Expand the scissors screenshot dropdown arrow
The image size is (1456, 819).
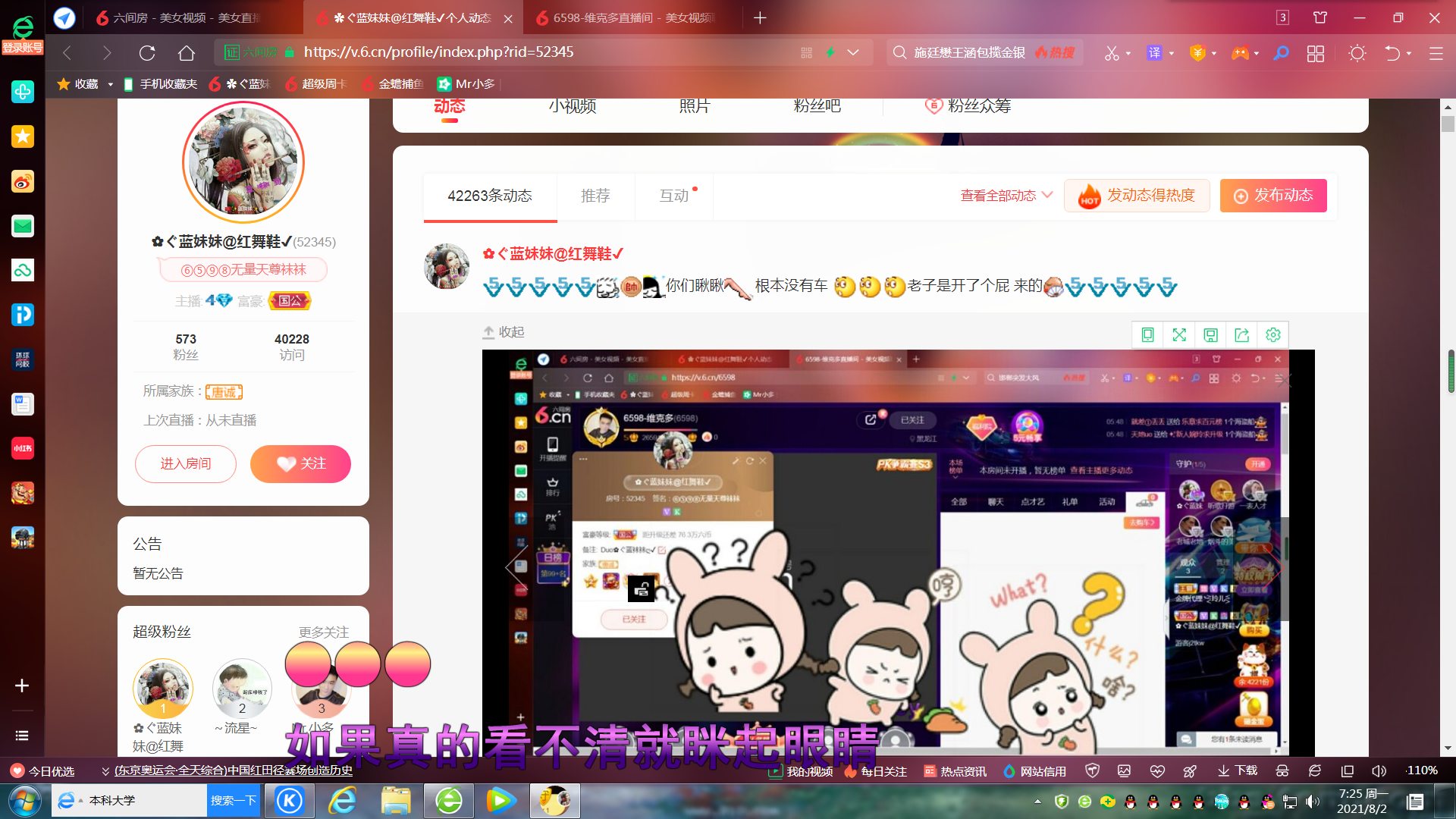tap(1128, 53)
